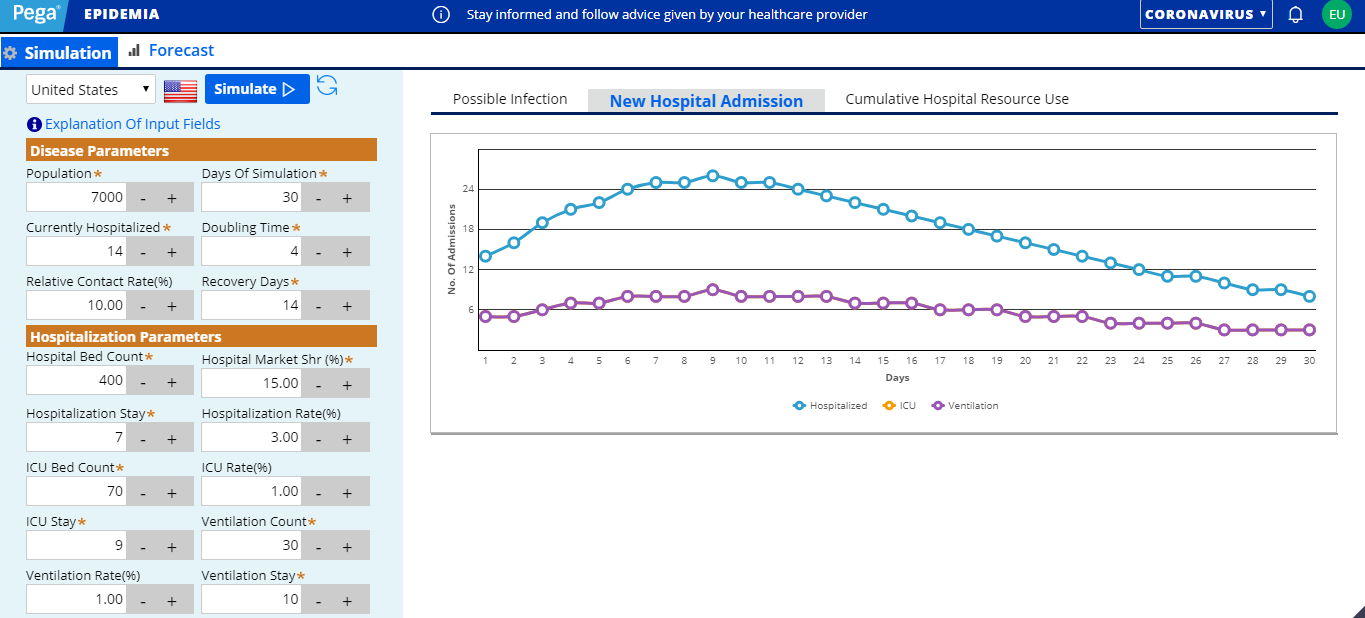This screenshot has height=618, width=1365.
Task: Click the EPIDEMIA app title
Action: [x=121, y=15]
